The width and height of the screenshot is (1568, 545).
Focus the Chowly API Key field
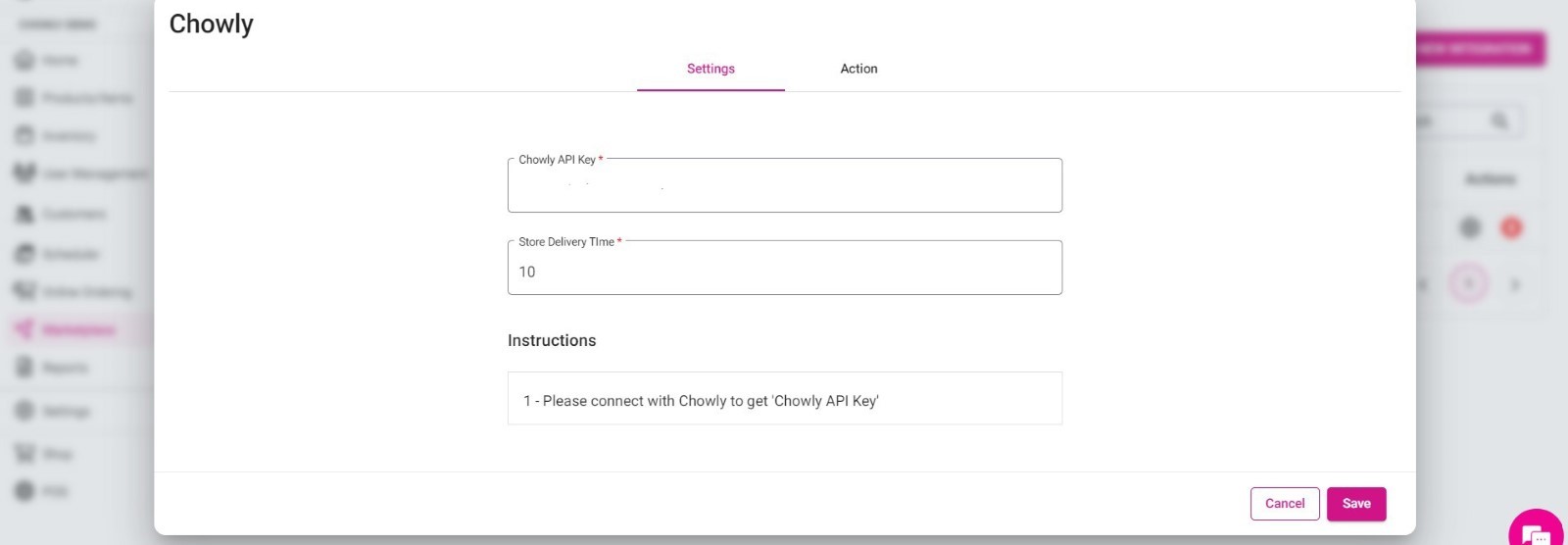(x=785, y=185)
